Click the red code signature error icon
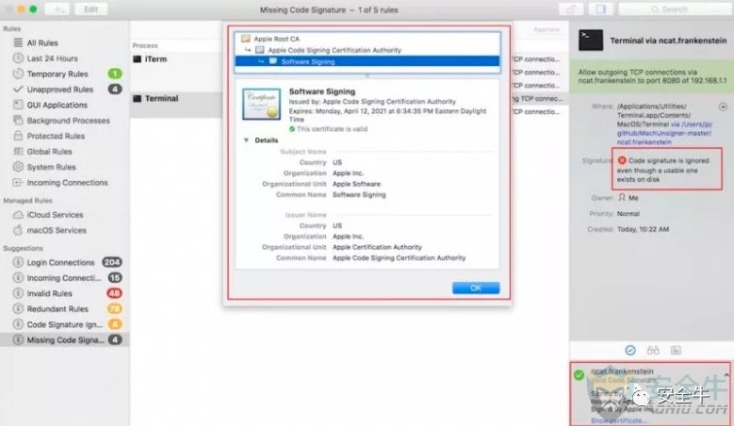The width and height of the screenshot is (734, 426). point(622,161)
